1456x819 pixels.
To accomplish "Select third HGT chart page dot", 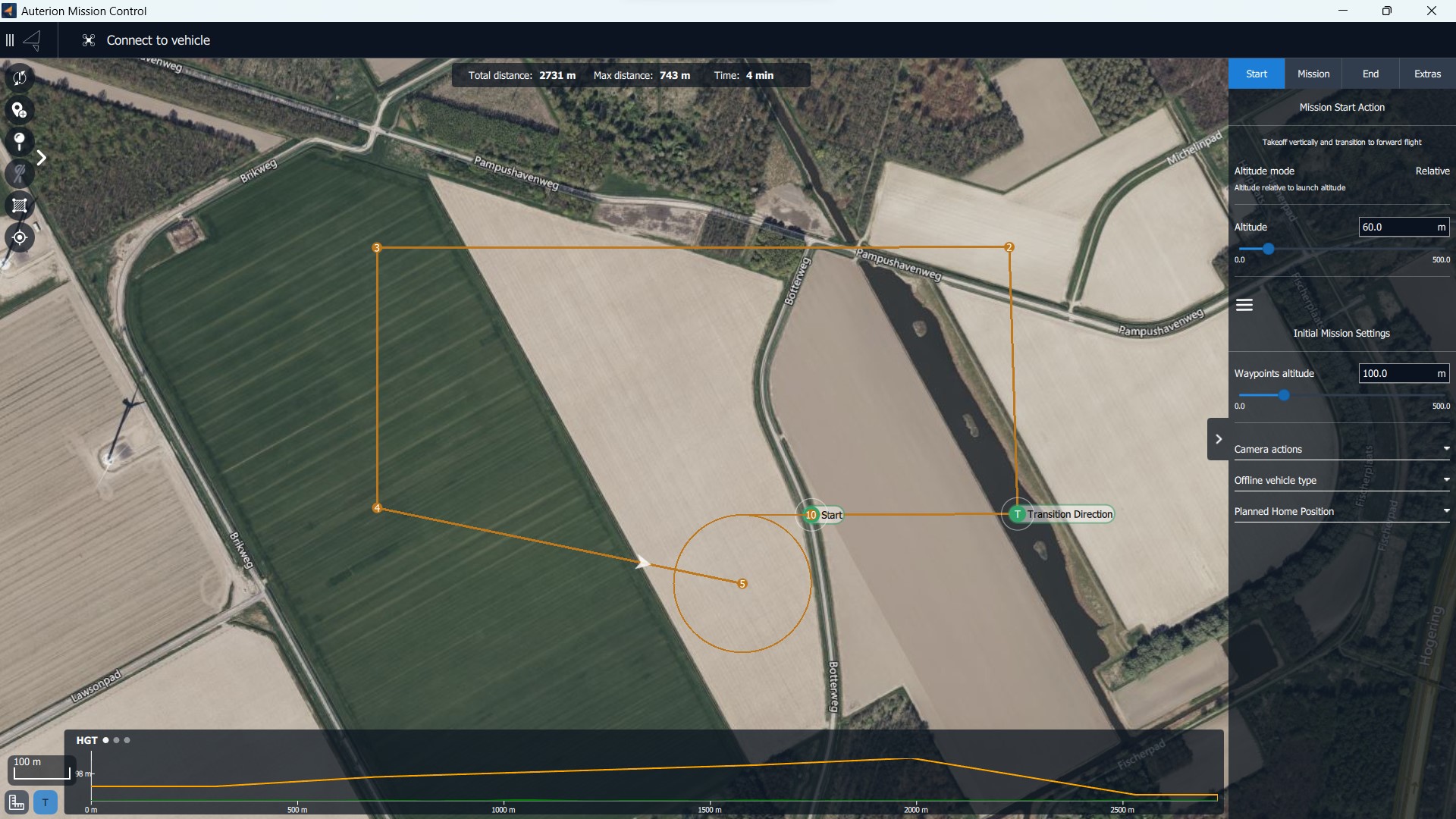I will coord(127,740).
